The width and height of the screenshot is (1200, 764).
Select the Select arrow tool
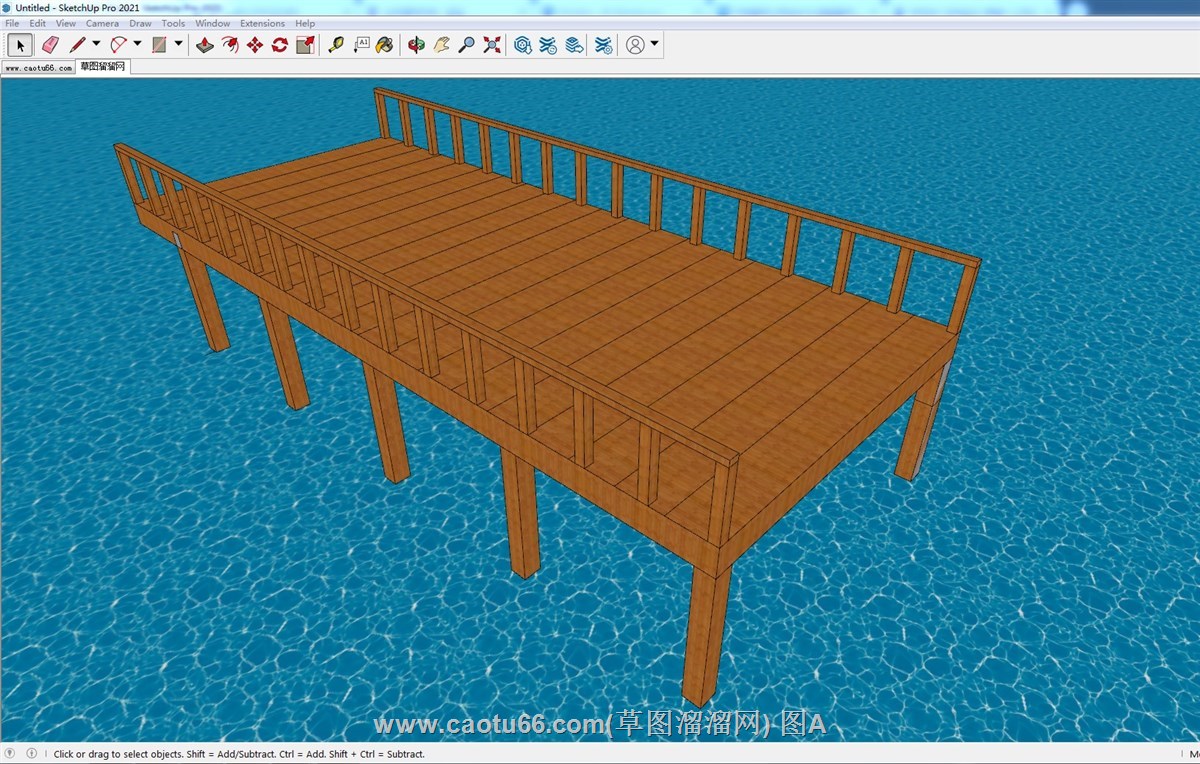click(x=20, y=45)
